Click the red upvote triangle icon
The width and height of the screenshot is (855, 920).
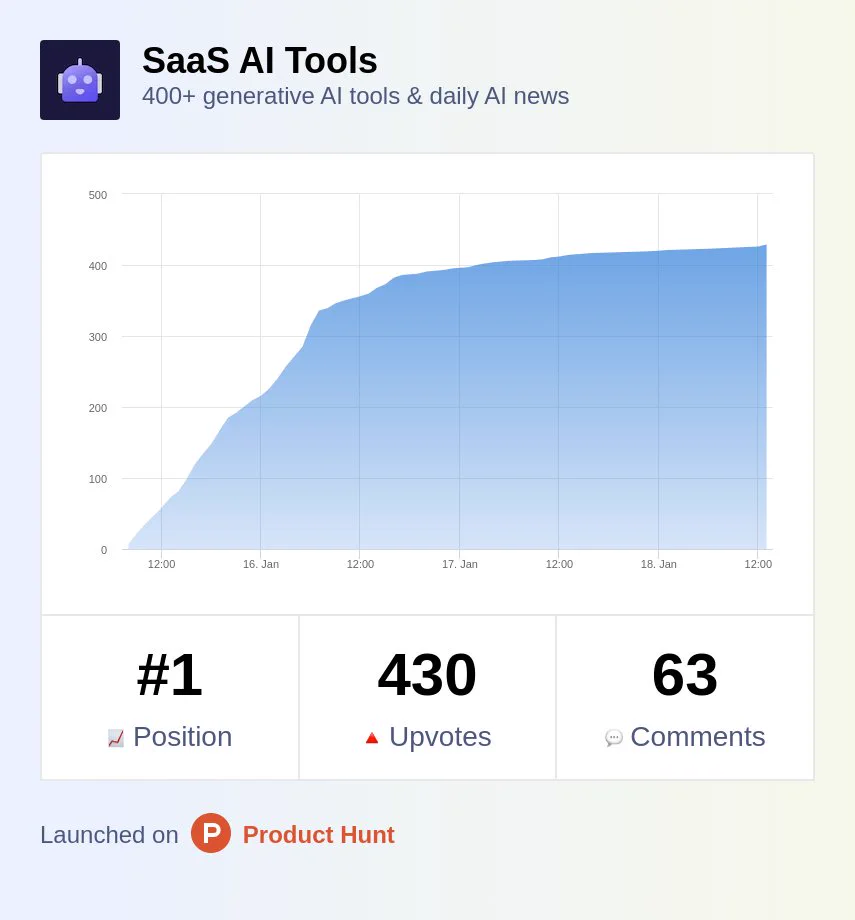pos(371,738)
